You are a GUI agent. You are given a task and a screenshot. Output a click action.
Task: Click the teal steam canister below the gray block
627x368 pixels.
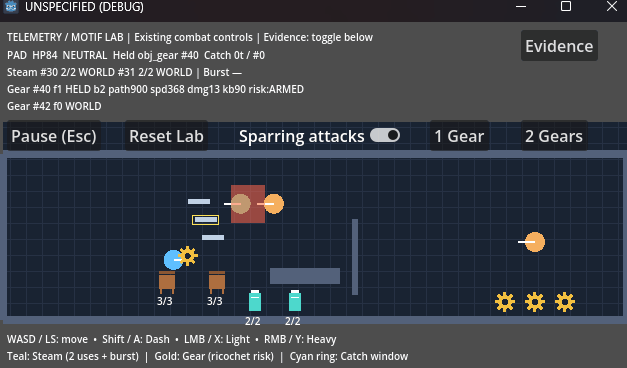click(x=295, y=300)
